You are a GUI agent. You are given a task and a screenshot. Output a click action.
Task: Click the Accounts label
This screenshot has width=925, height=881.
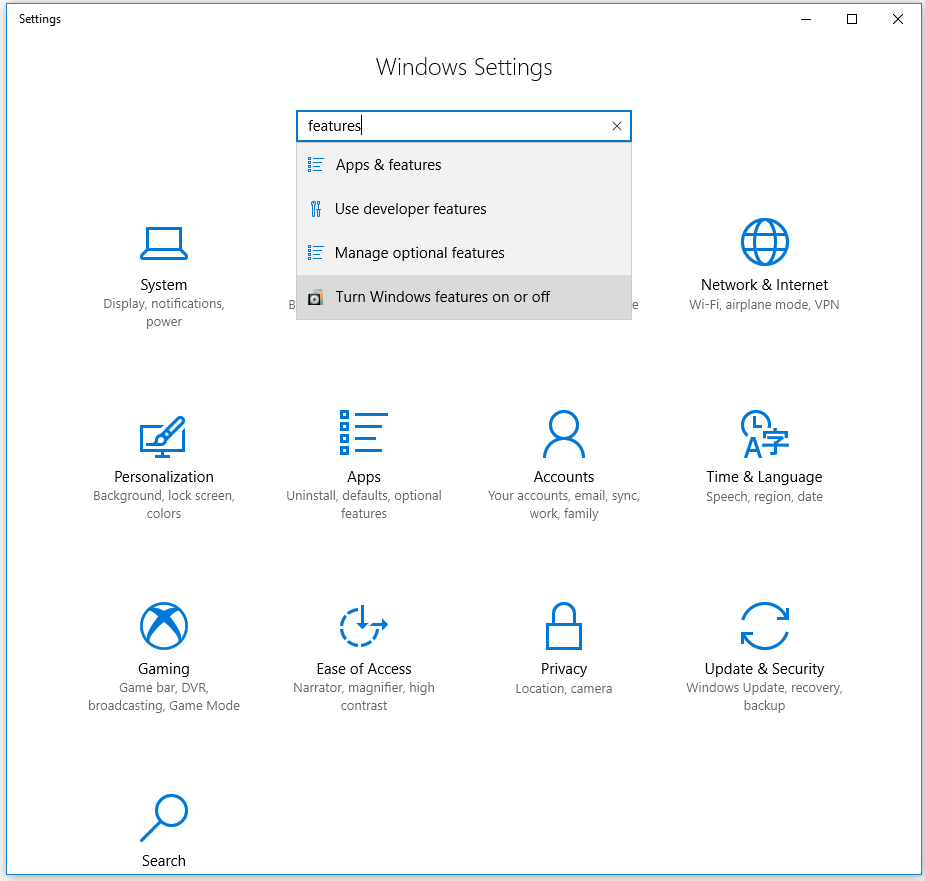564,477
